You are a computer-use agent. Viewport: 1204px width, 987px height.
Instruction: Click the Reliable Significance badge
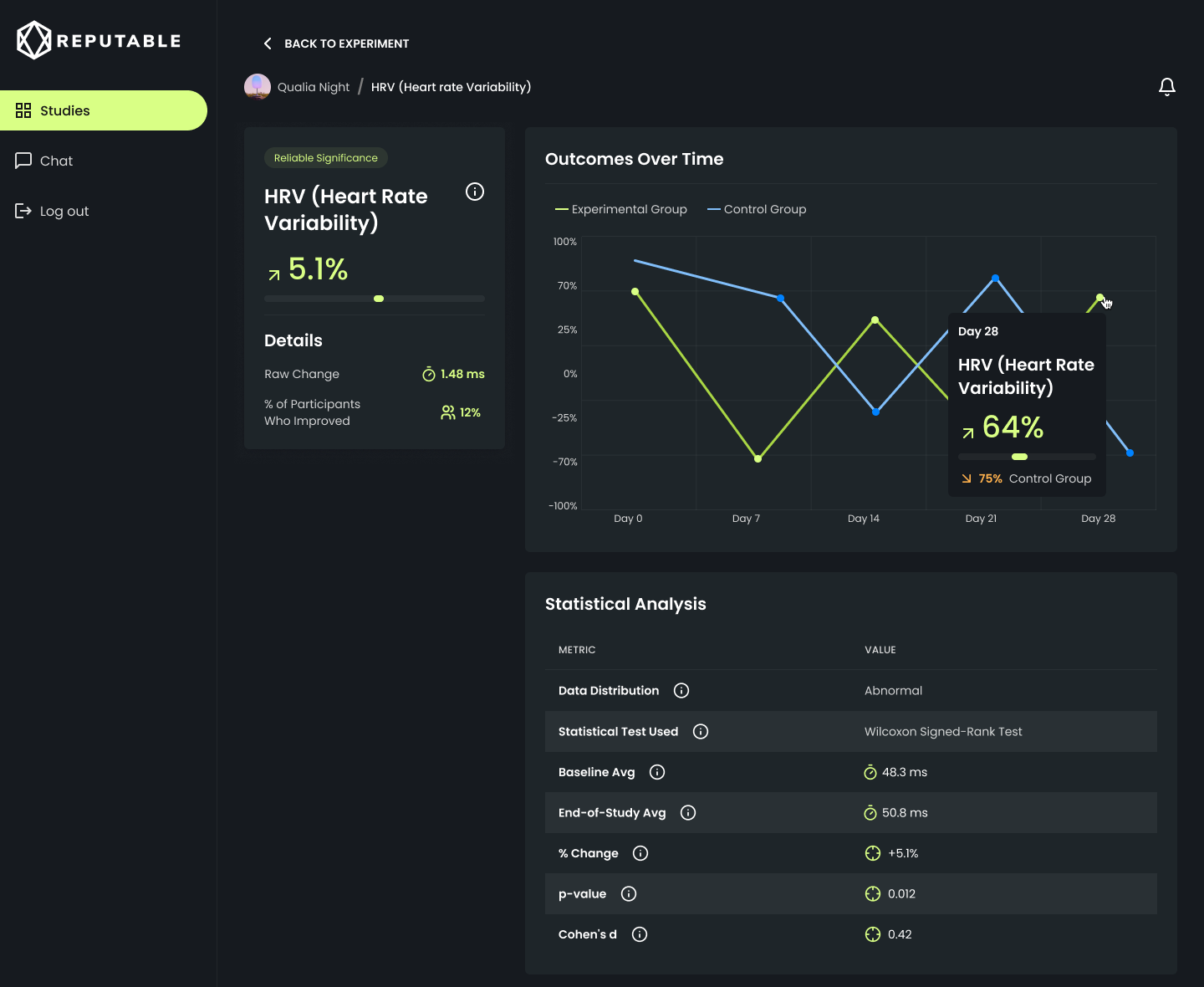326,158
